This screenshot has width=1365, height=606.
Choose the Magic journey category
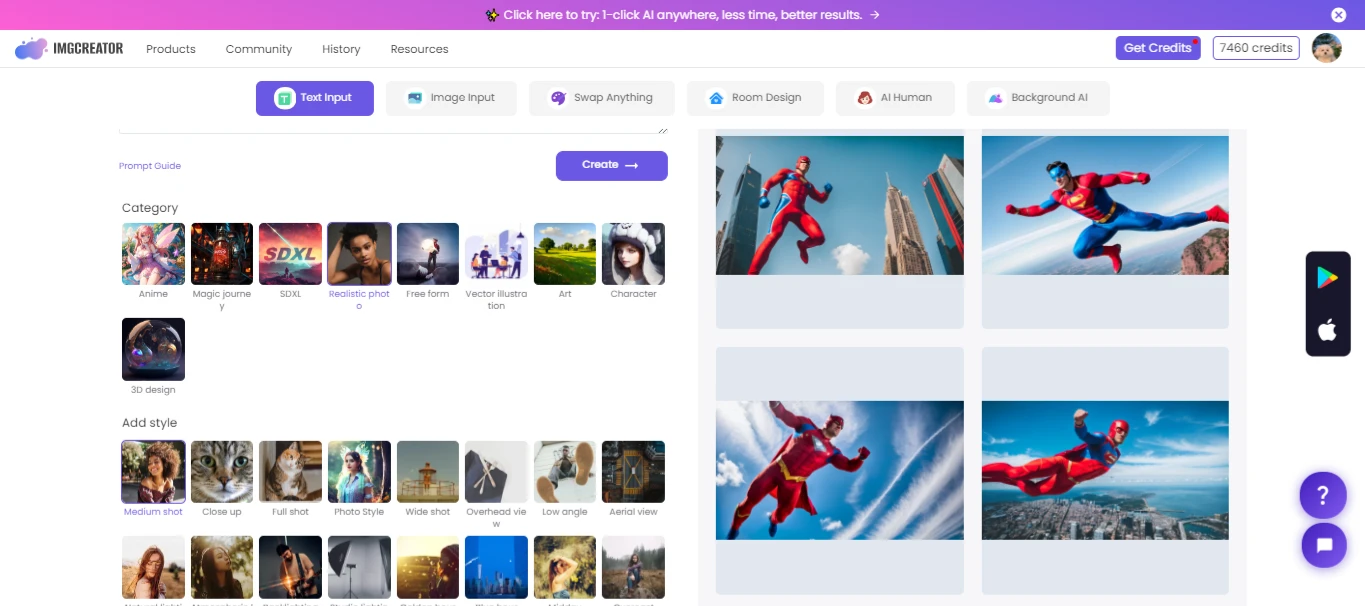[222, 254]
